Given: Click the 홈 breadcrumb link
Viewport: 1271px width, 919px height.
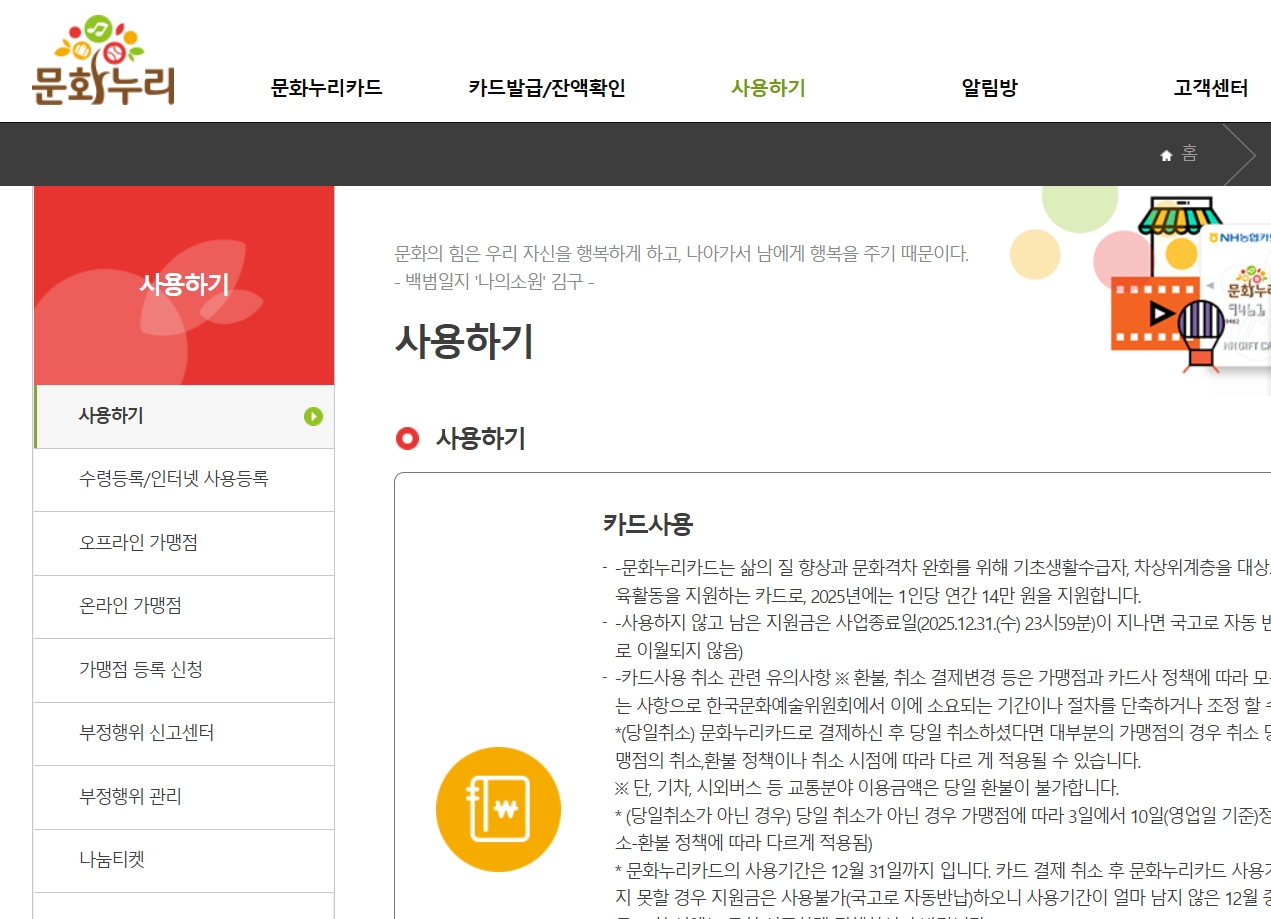Looking at the screenshot, I should coord(1189,154).
